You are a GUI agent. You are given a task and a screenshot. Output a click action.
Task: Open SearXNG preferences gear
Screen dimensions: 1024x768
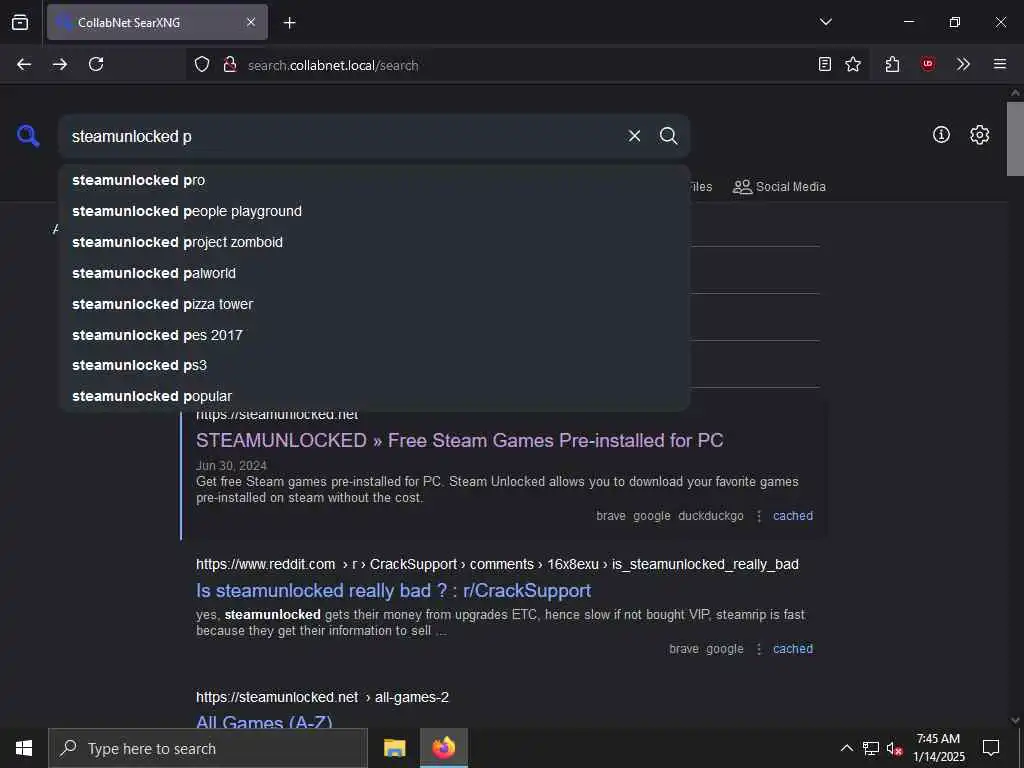[x=979, y=135]
